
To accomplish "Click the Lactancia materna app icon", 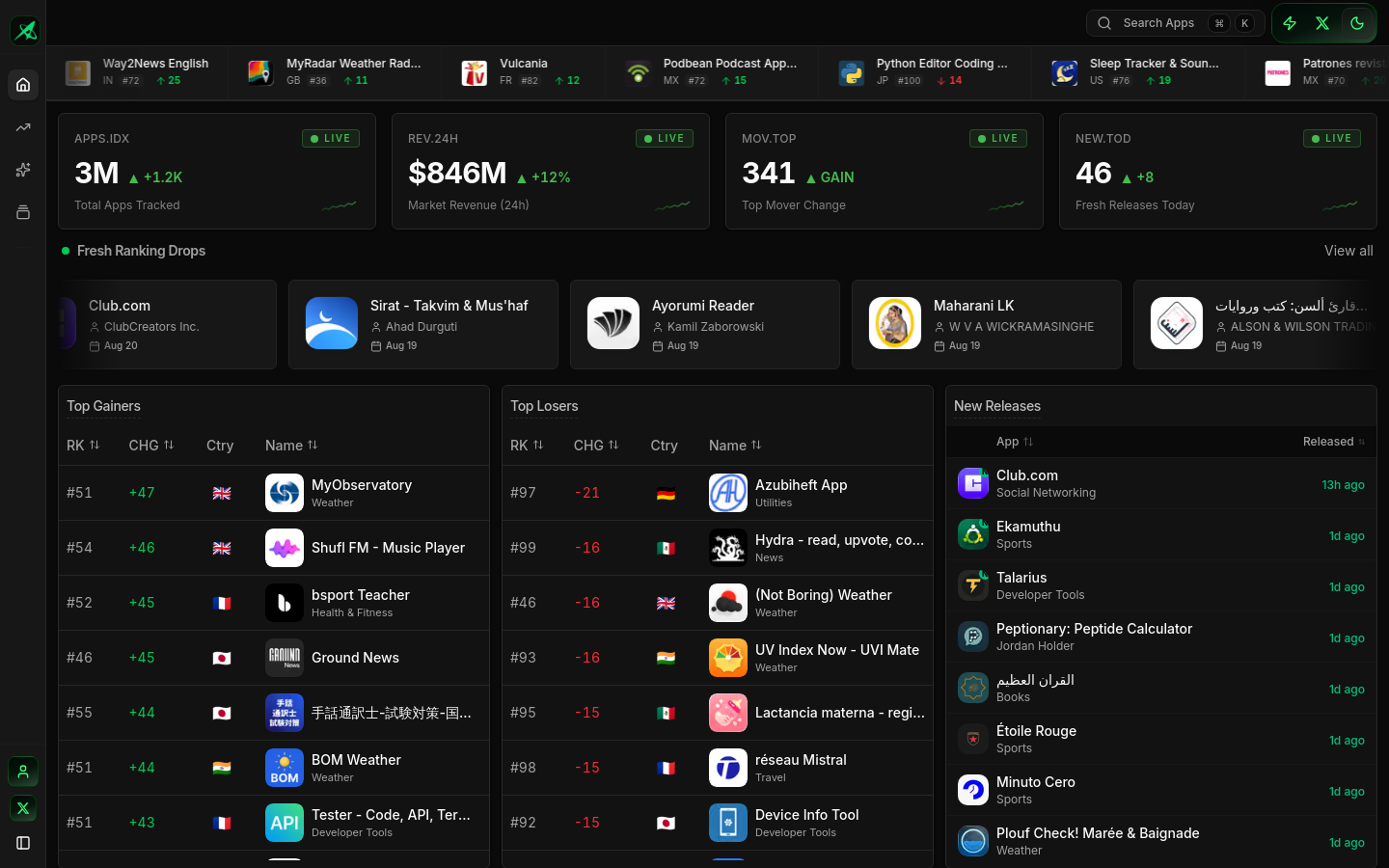I will pyautogui.click(x=728, y=713).
